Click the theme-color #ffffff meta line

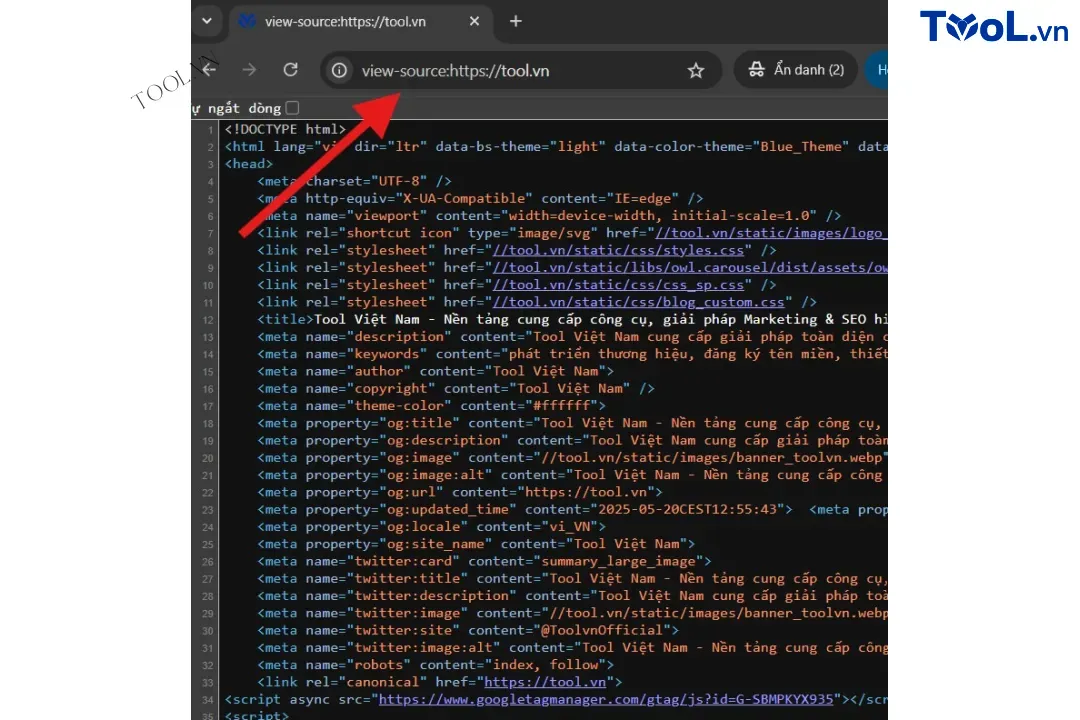point(432,406)
